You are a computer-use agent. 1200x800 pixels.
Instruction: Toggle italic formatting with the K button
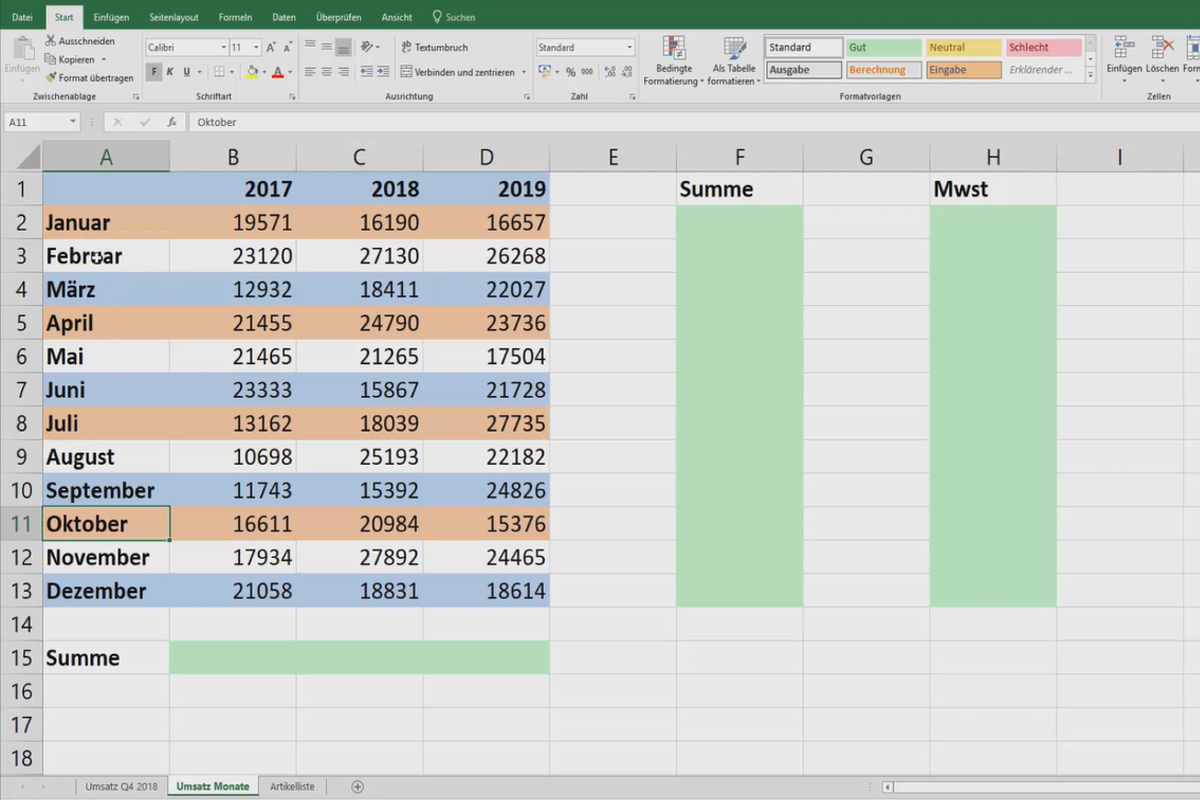click(x=168, y=71)
